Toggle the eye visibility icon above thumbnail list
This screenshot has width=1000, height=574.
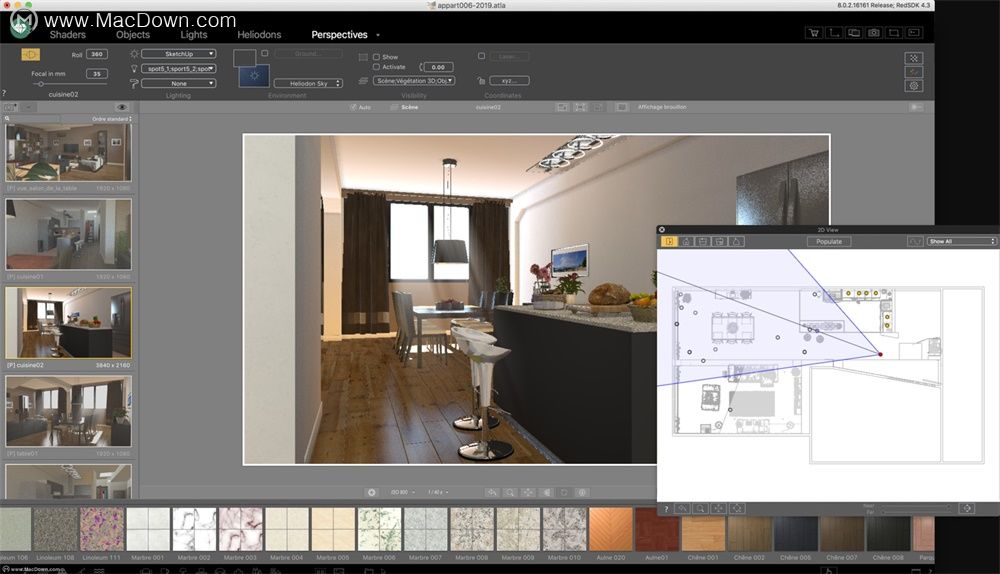(x=122, y=107)
